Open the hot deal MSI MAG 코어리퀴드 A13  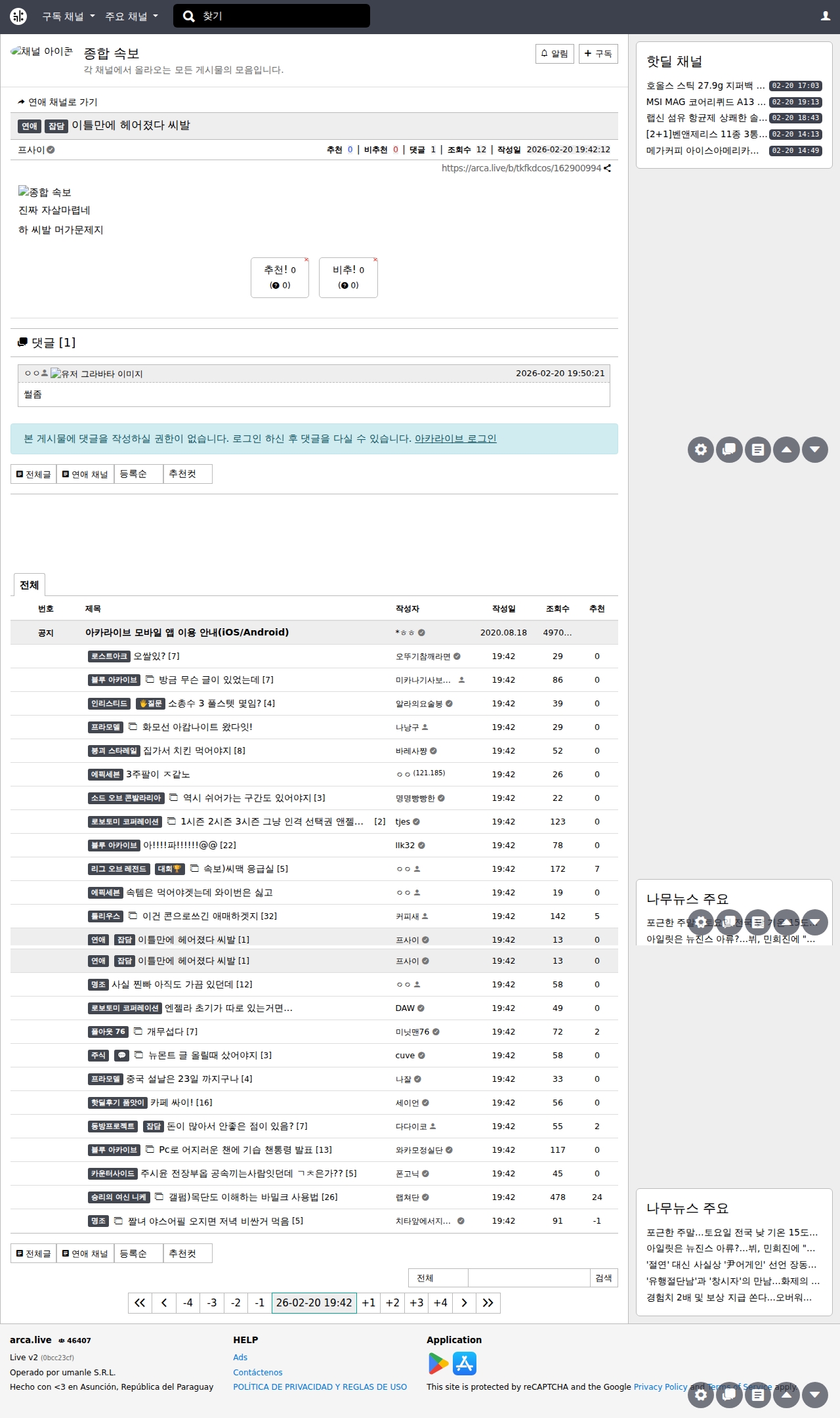click(705, 102)
